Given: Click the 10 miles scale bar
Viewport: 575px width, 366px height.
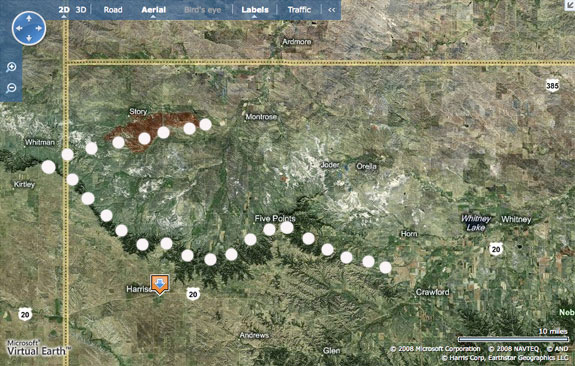Looking at the screenshot, I should [513, 339].
